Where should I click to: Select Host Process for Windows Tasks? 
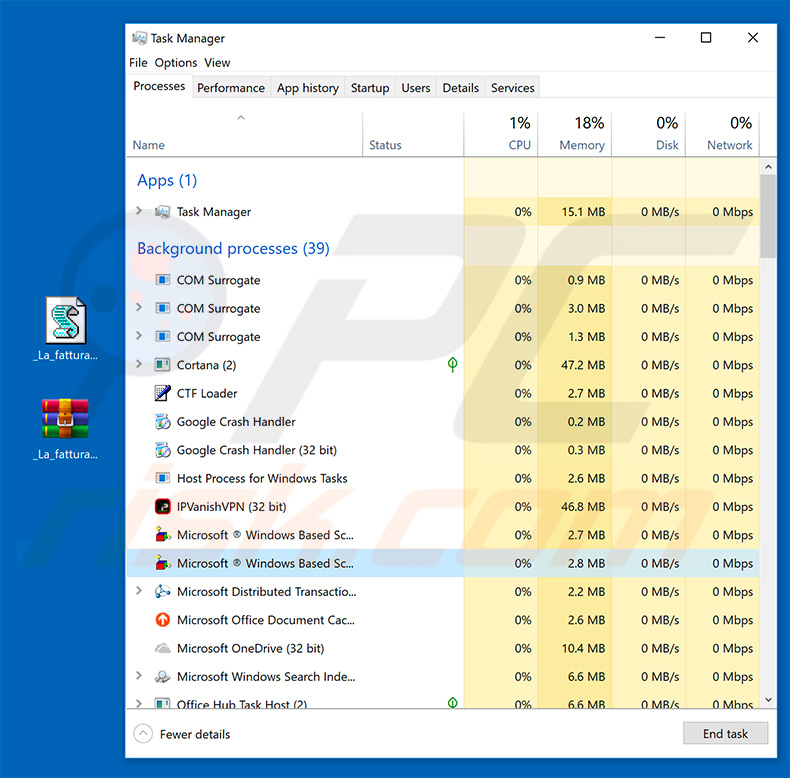(442, 478)
